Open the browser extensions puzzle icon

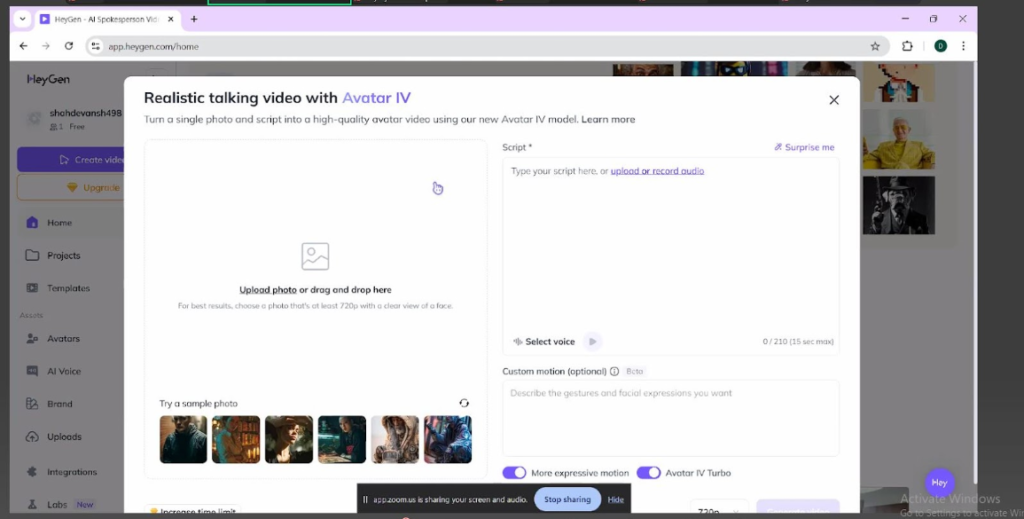pos(907,46)
